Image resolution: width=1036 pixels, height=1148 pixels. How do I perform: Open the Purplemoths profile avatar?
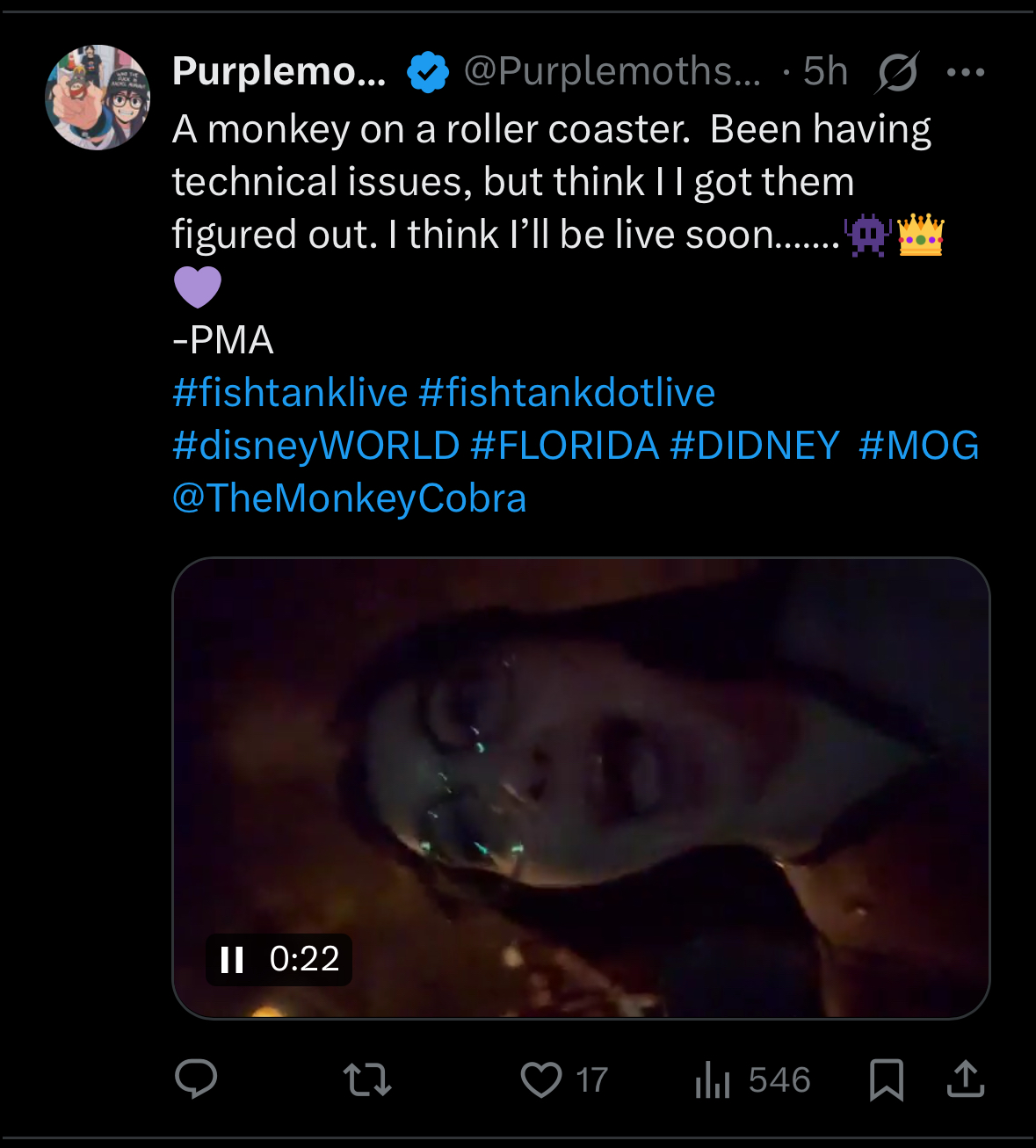[x=98, y=98]
